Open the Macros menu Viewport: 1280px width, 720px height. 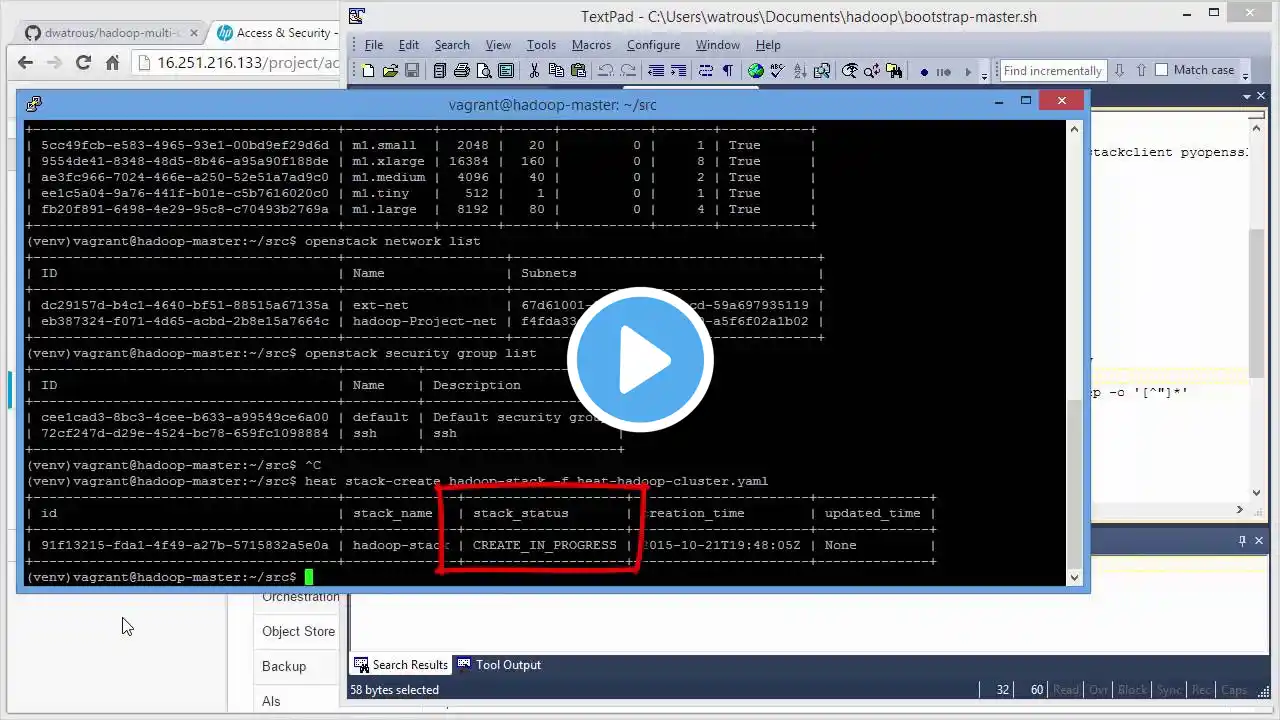591,45
